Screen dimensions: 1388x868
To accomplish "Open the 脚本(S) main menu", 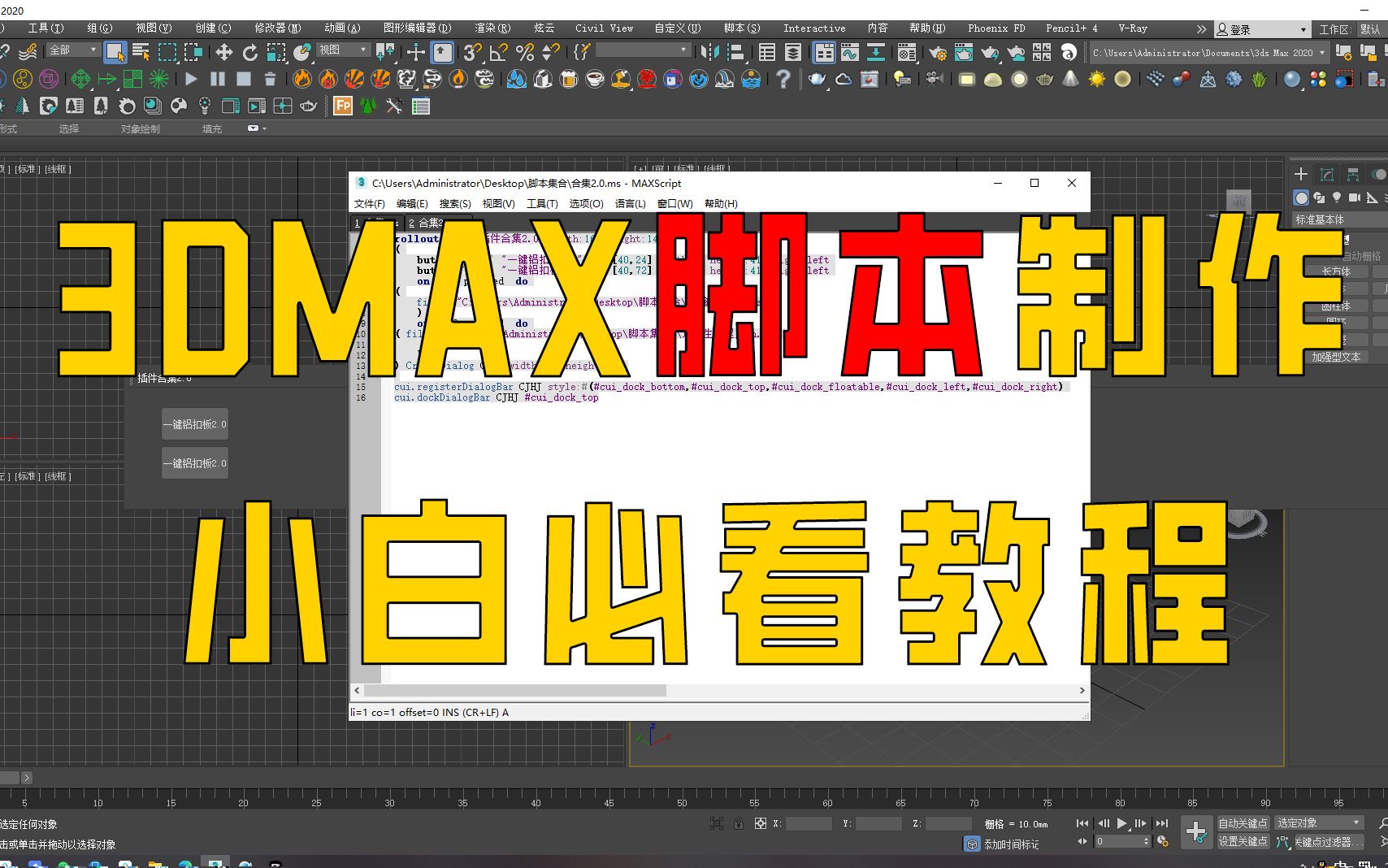I will (742, 28).
